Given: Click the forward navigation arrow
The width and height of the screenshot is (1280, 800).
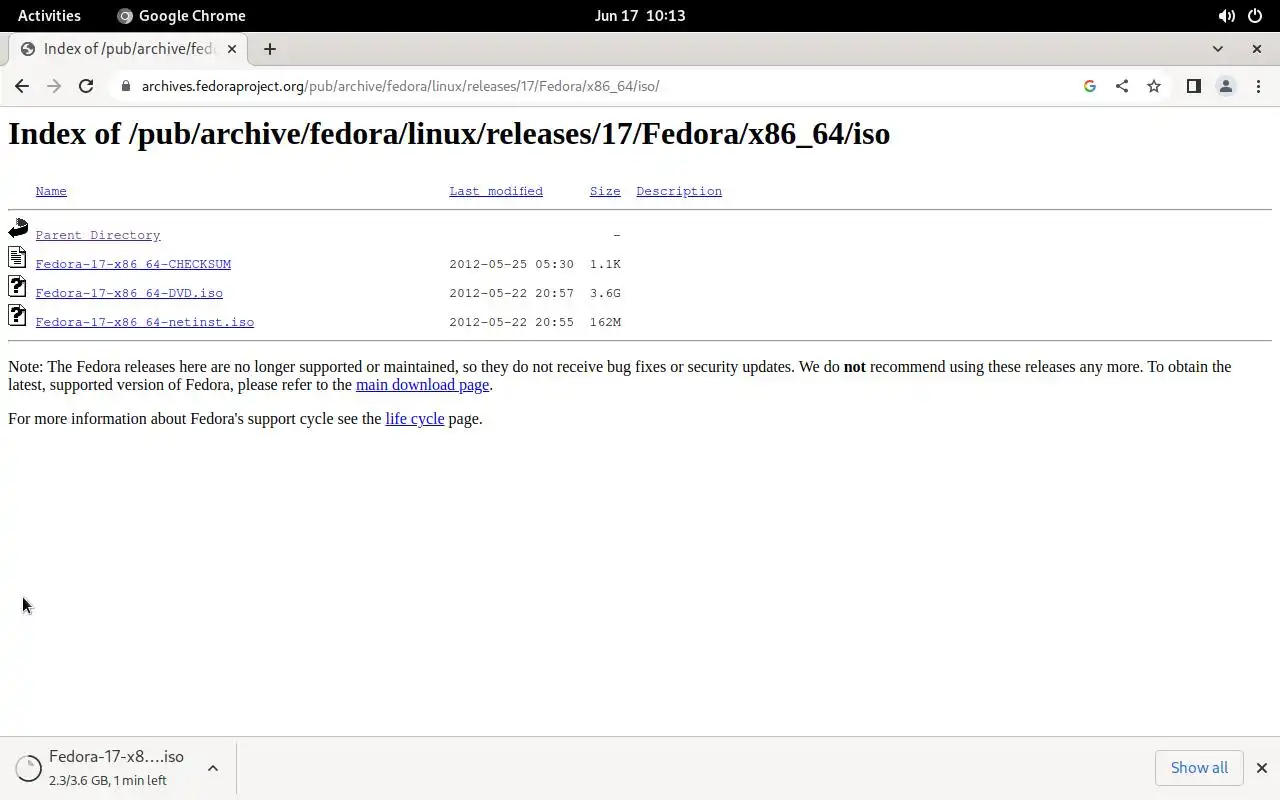Looking at the screenshot, I should coord(54,86).
